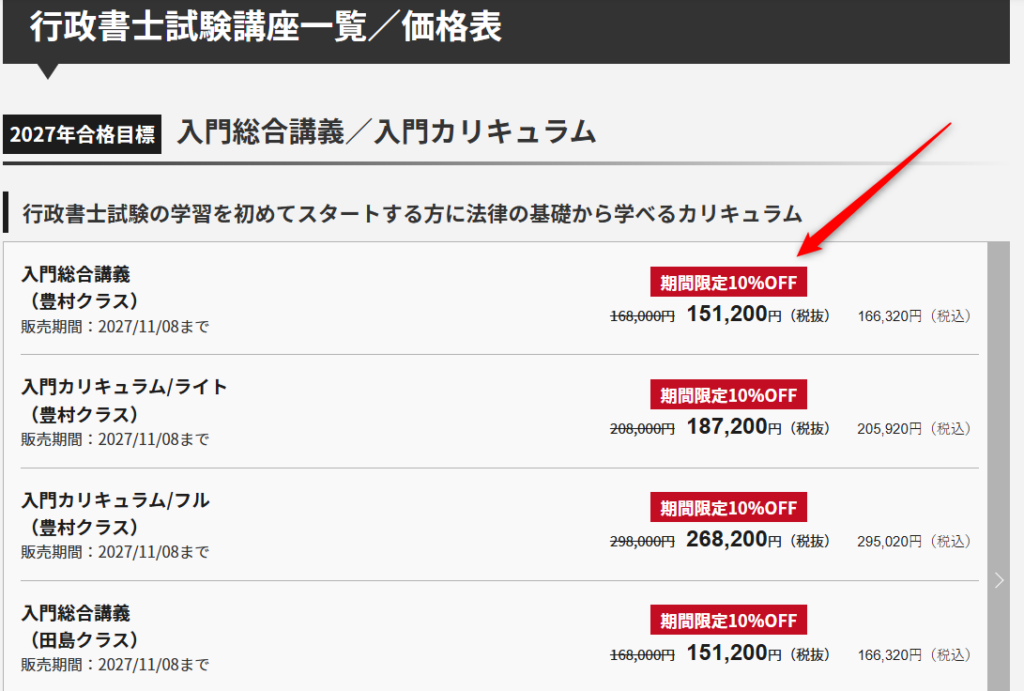Open the 入門総合講義 (豊村クラス) course title
Image resolution: width=1024 pixels, height=691 pixels.
tap(76, 274)
